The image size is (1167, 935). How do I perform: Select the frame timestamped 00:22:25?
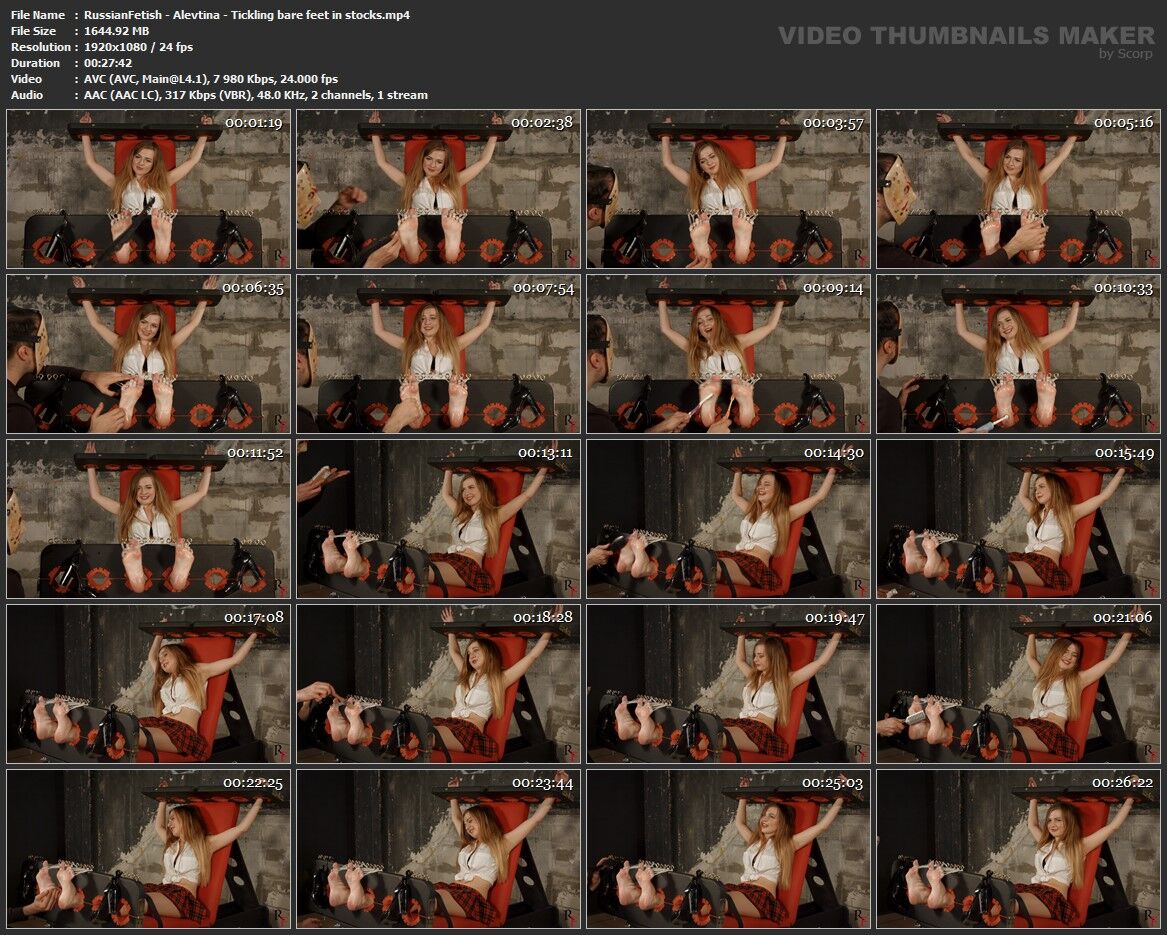[x=148, y=849]
